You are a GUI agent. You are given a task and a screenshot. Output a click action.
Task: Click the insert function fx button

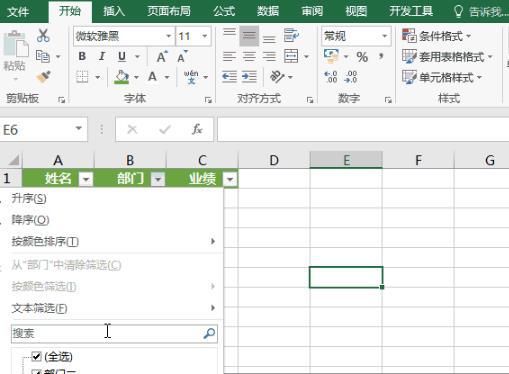pos(197,129)
